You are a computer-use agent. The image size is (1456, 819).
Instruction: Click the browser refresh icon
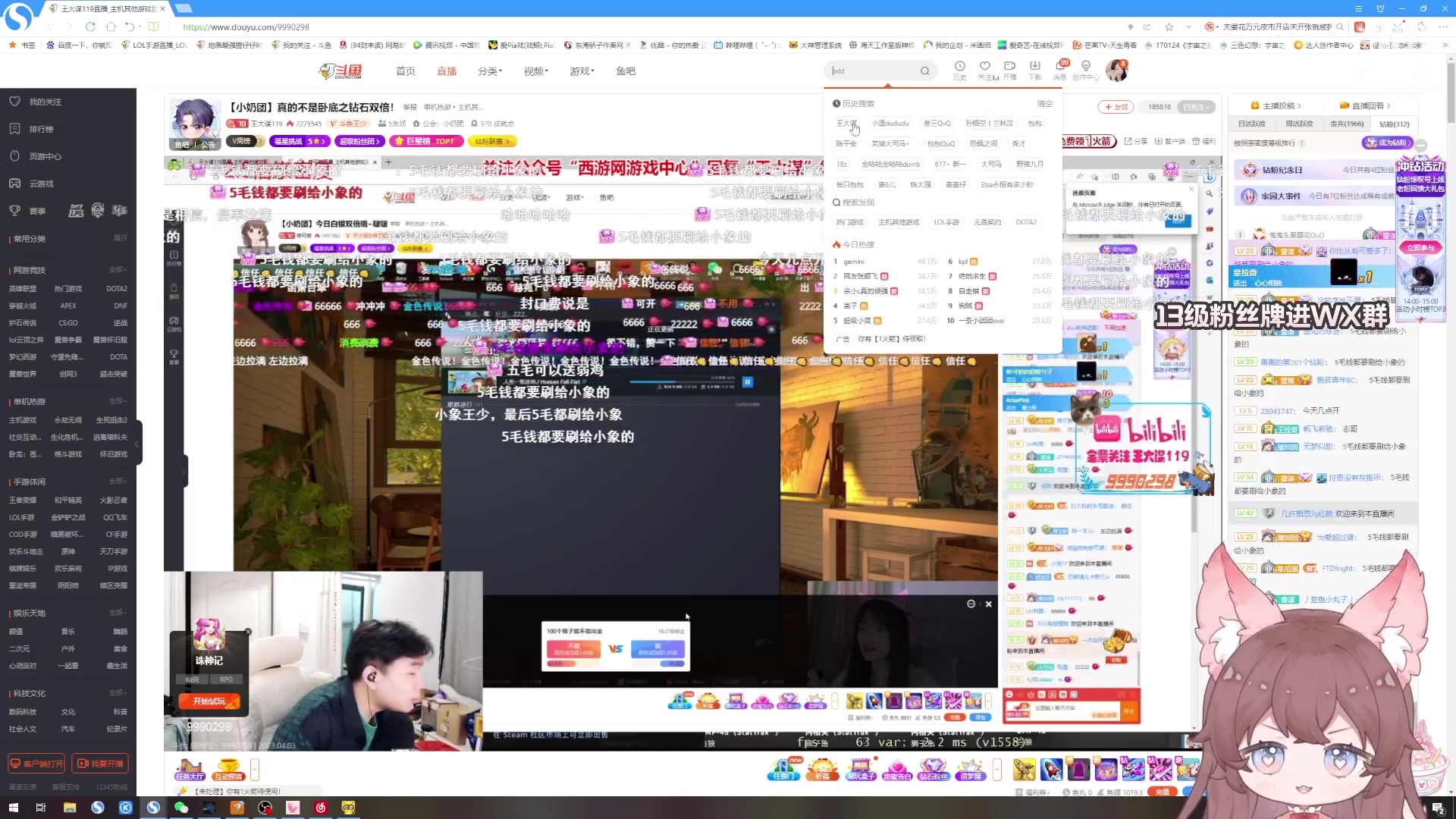coord(90,27)
